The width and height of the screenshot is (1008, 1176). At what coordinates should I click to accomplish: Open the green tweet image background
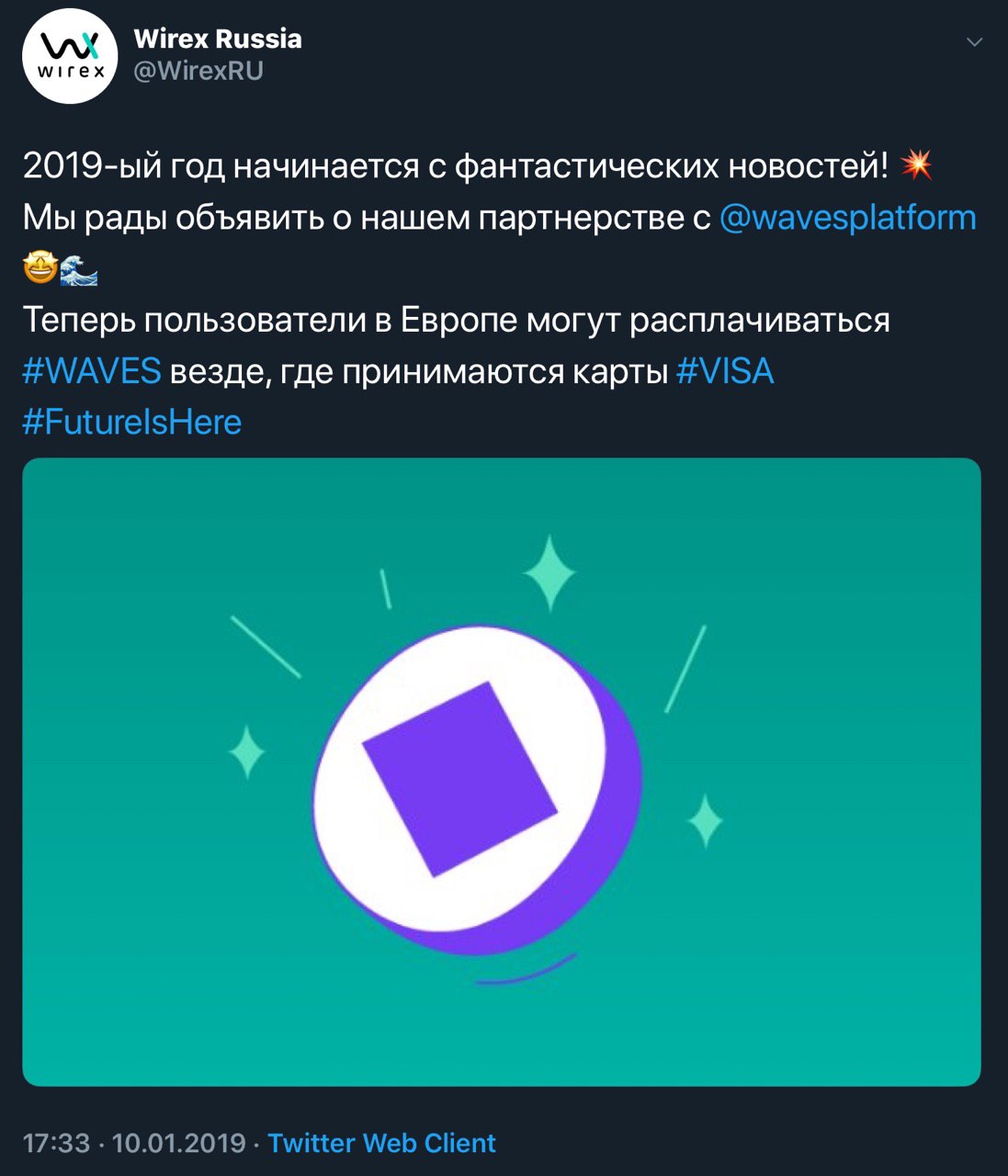tap(827, 965)
